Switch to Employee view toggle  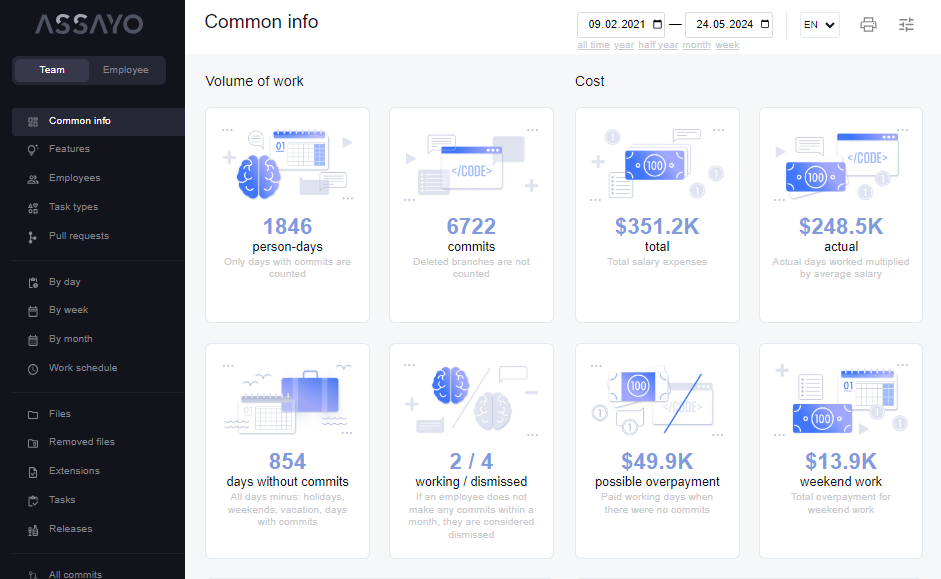[x=126, y=70]
